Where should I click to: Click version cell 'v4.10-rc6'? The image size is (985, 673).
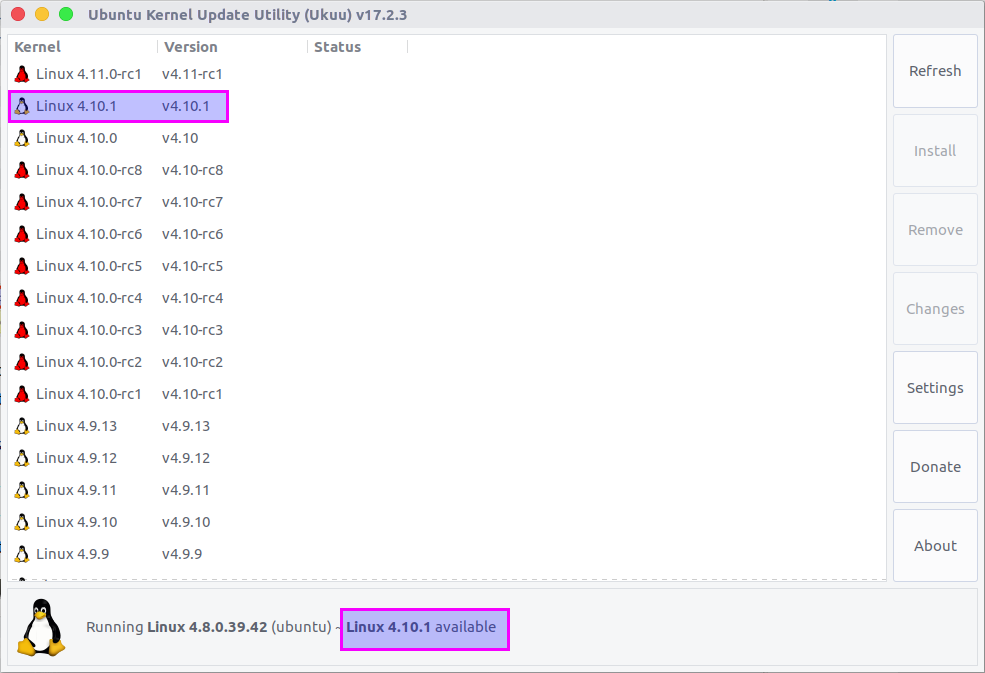coord(192,234)
